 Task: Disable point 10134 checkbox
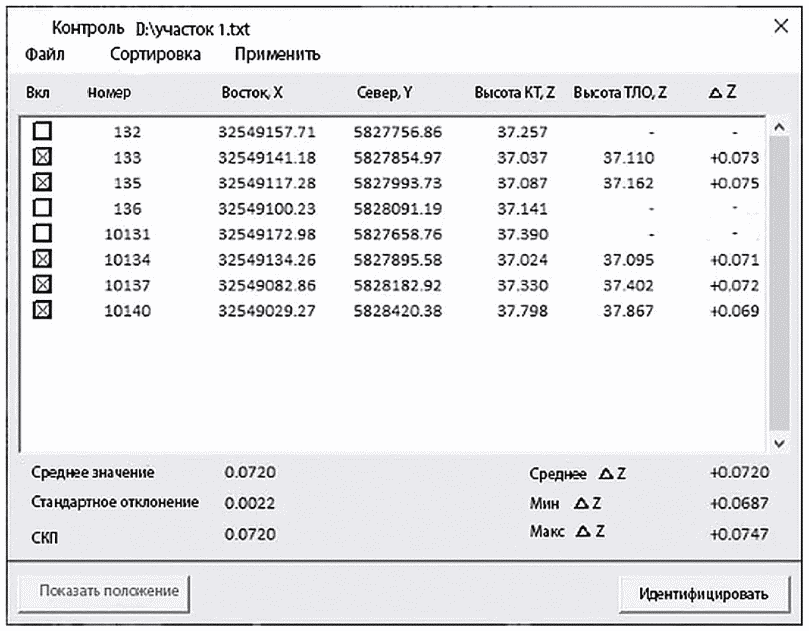coord(42,260)
